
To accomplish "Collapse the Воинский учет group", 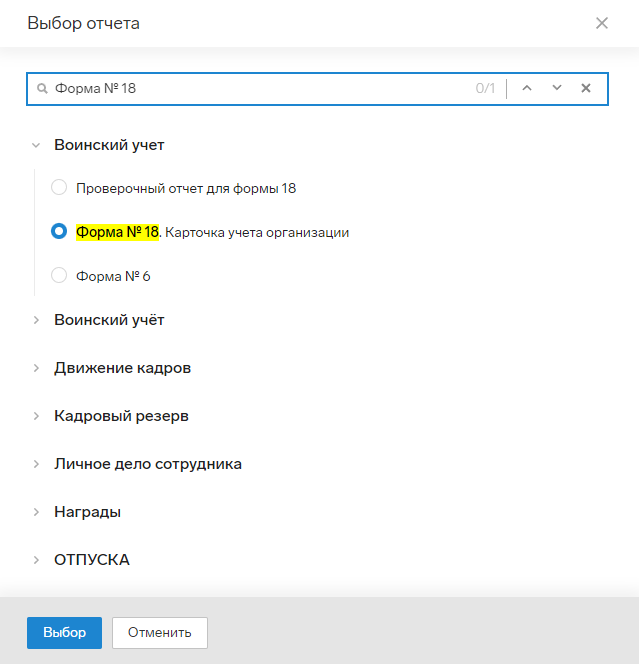I will [x=36, y=145].
